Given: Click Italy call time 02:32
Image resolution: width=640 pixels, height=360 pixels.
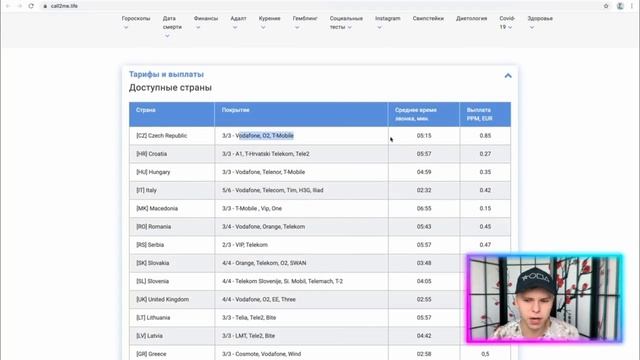Looking at the screenshot, I should [x=424, y=190].
